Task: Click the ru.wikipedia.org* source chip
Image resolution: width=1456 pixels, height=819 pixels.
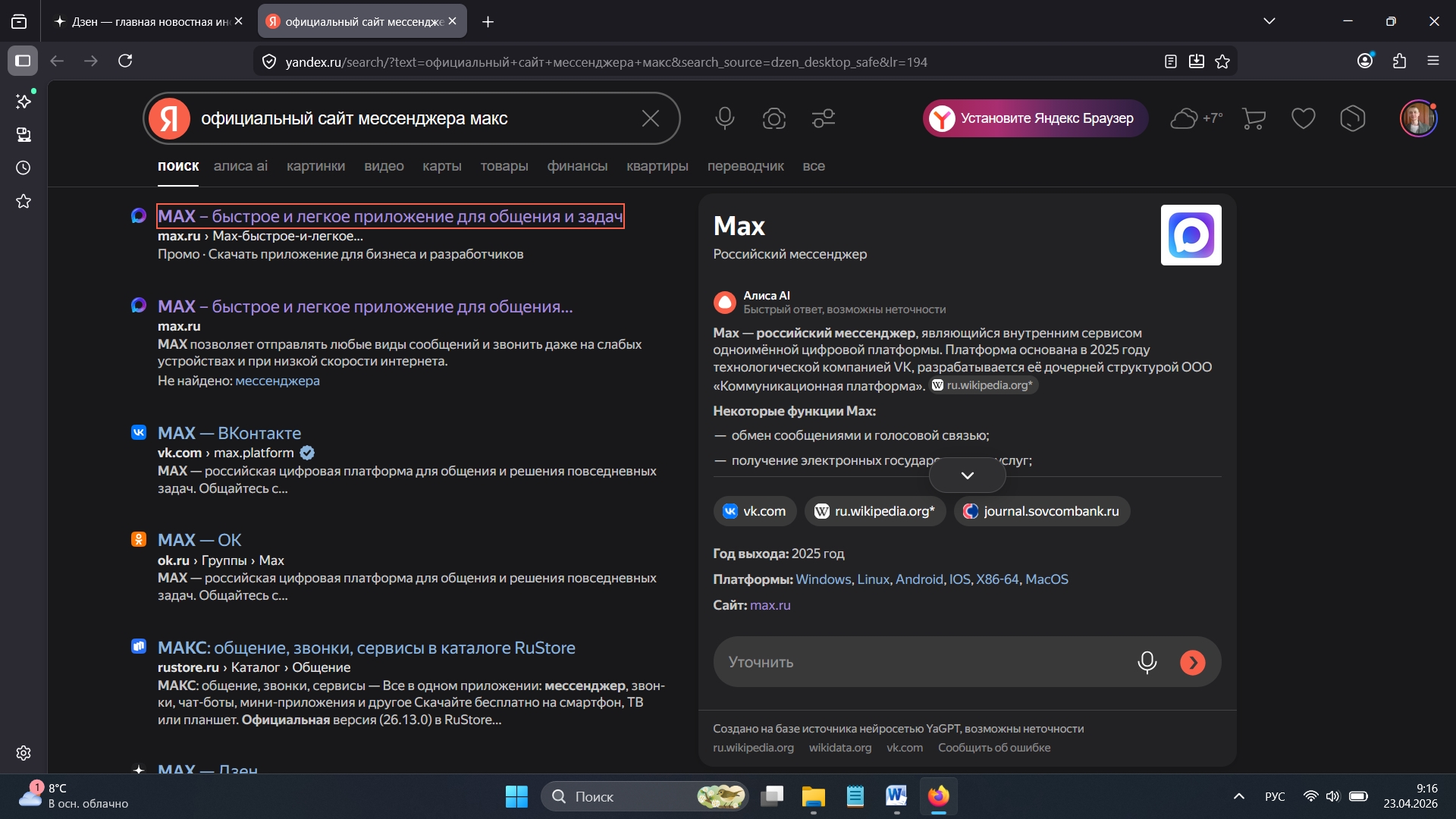Action: pyautogui.click(x=875, y=511)
